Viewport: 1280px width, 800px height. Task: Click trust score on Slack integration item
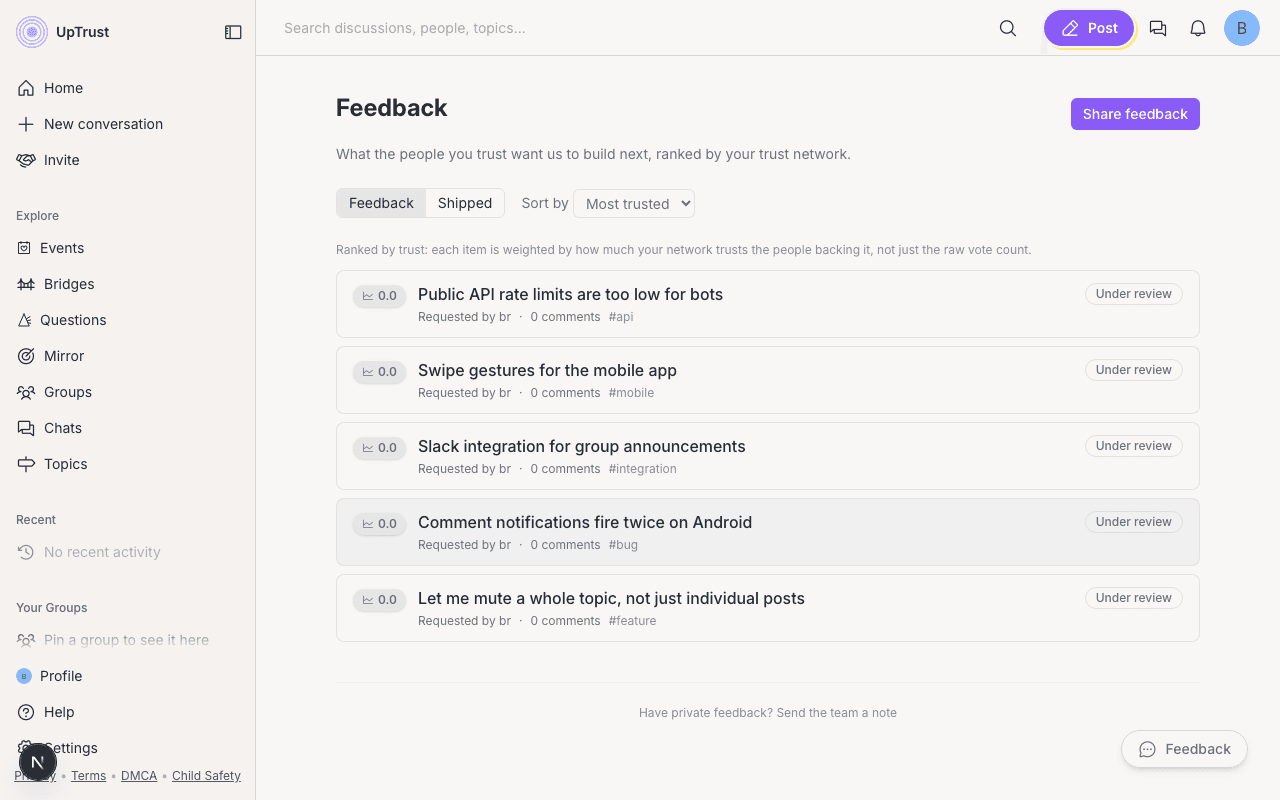coord(379,448)
